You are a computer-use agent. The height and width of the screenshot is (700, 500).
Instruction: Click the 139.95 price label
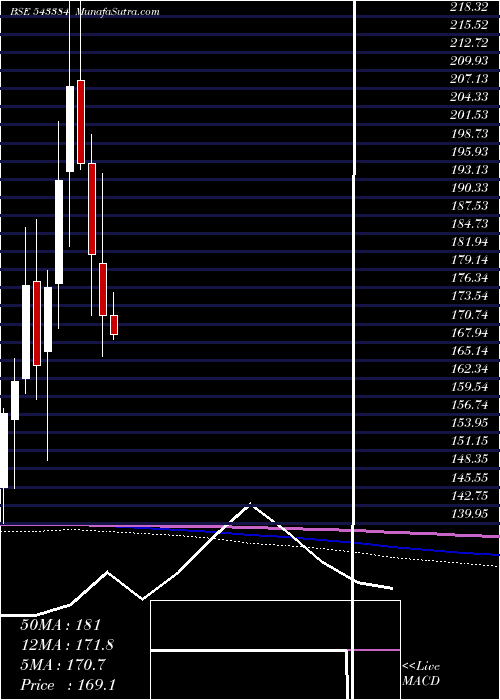(469, 513)
